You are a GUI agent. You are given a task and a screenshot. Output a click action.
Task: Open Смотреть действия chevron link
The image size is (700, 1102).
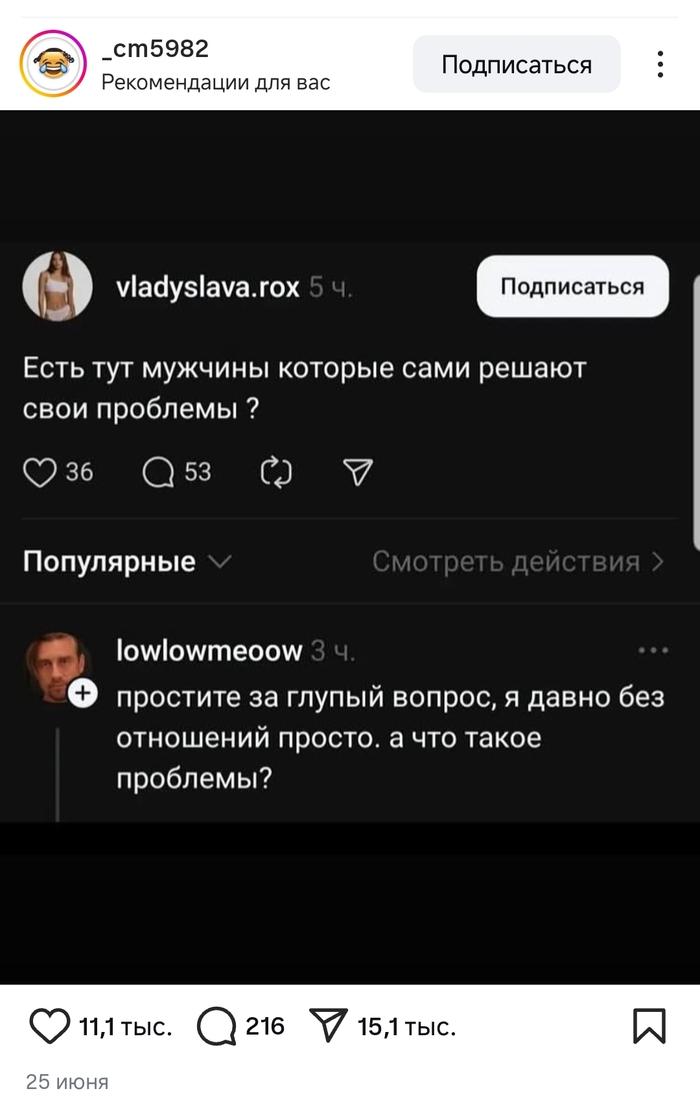(519, 562)
